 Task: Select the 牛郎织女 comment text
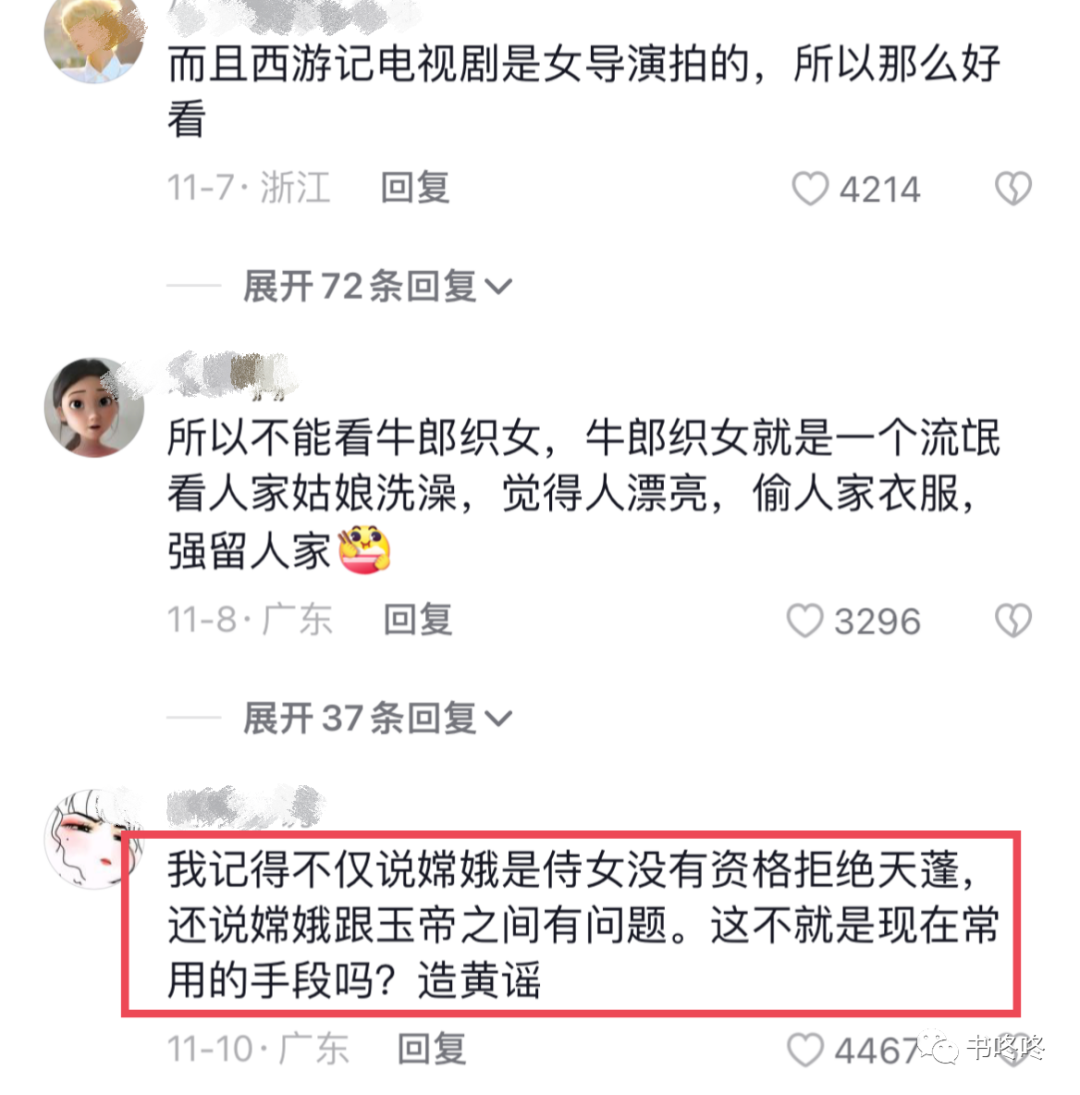point(584,494)
